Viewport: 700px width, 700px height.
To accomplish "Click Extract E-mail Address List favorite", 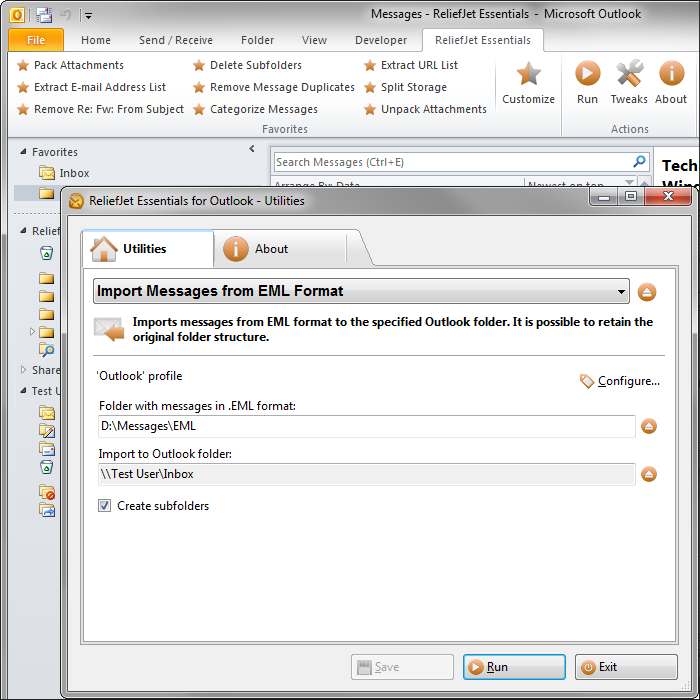I will (91, 87).
